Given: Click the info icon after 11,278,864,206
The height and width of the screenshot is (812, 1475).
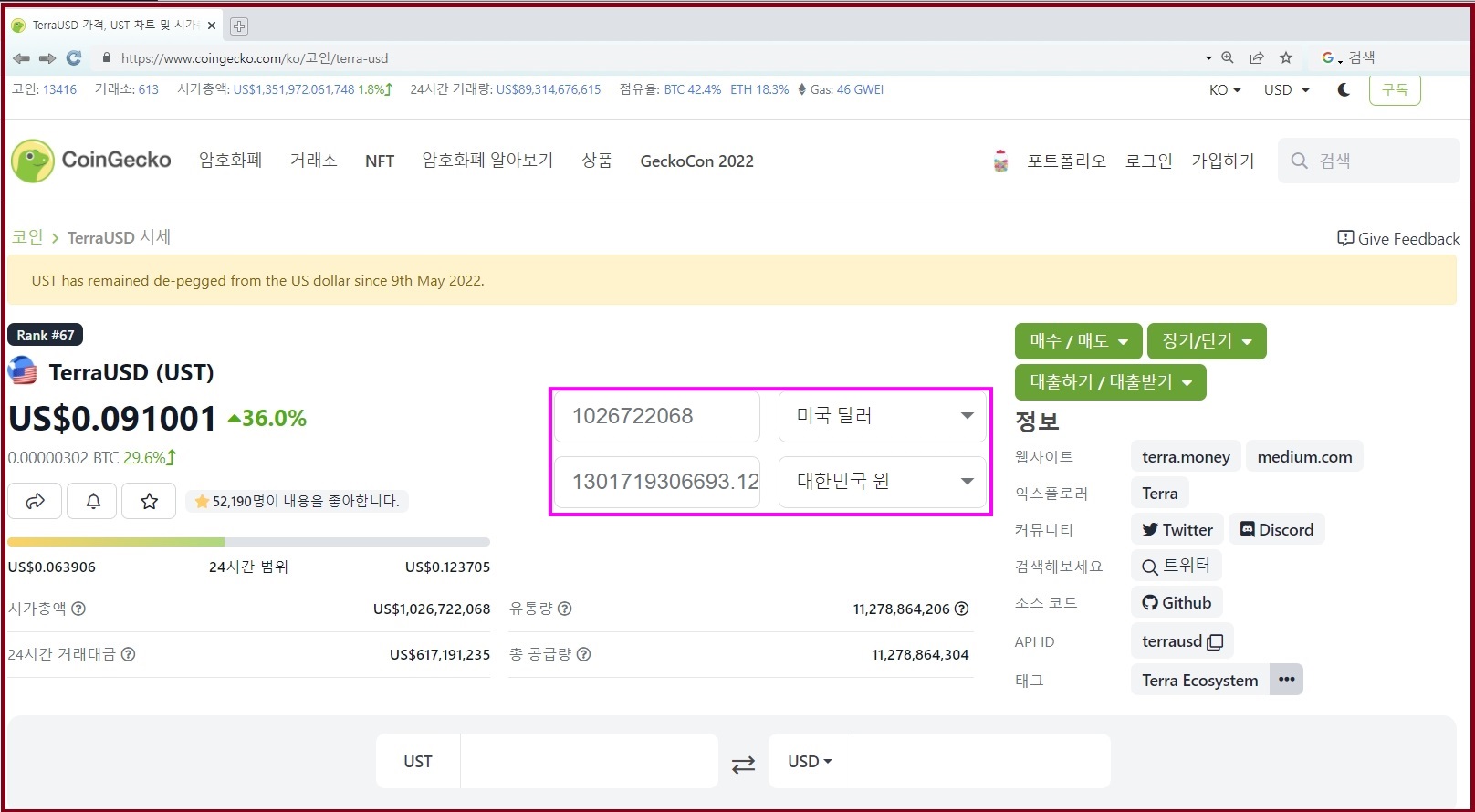Looking at the screenshot, I should tap(961, 609).
